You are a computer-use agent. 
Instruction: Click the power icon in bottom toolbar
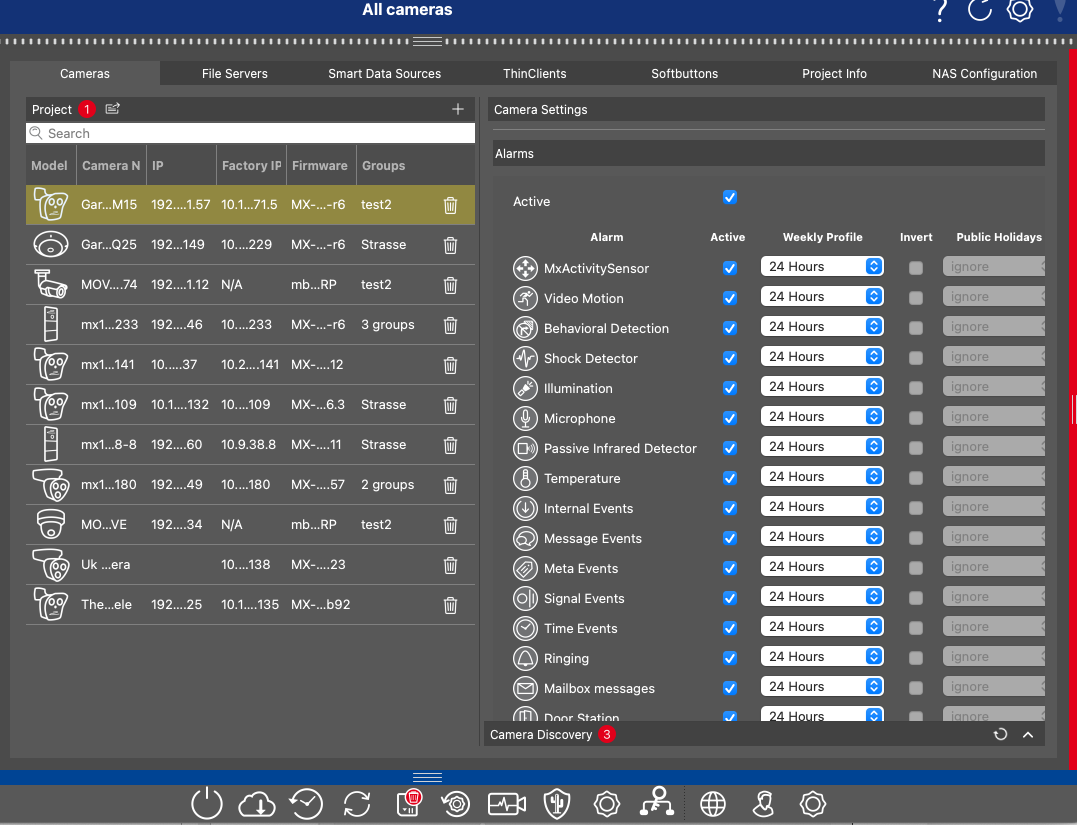tap(206, 804)
